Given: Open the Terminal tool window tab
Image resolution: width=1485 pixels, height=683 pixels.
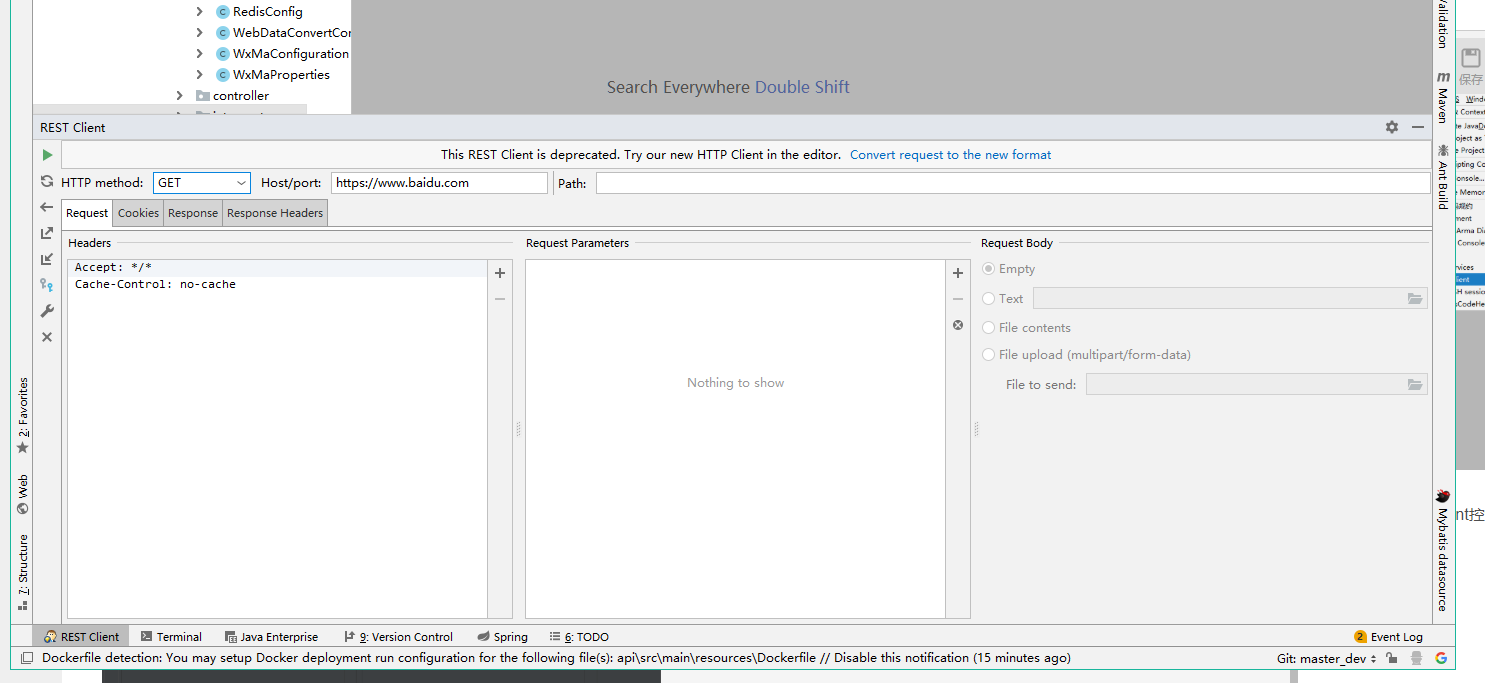Looking at the screenshot, I should point(171,637).
